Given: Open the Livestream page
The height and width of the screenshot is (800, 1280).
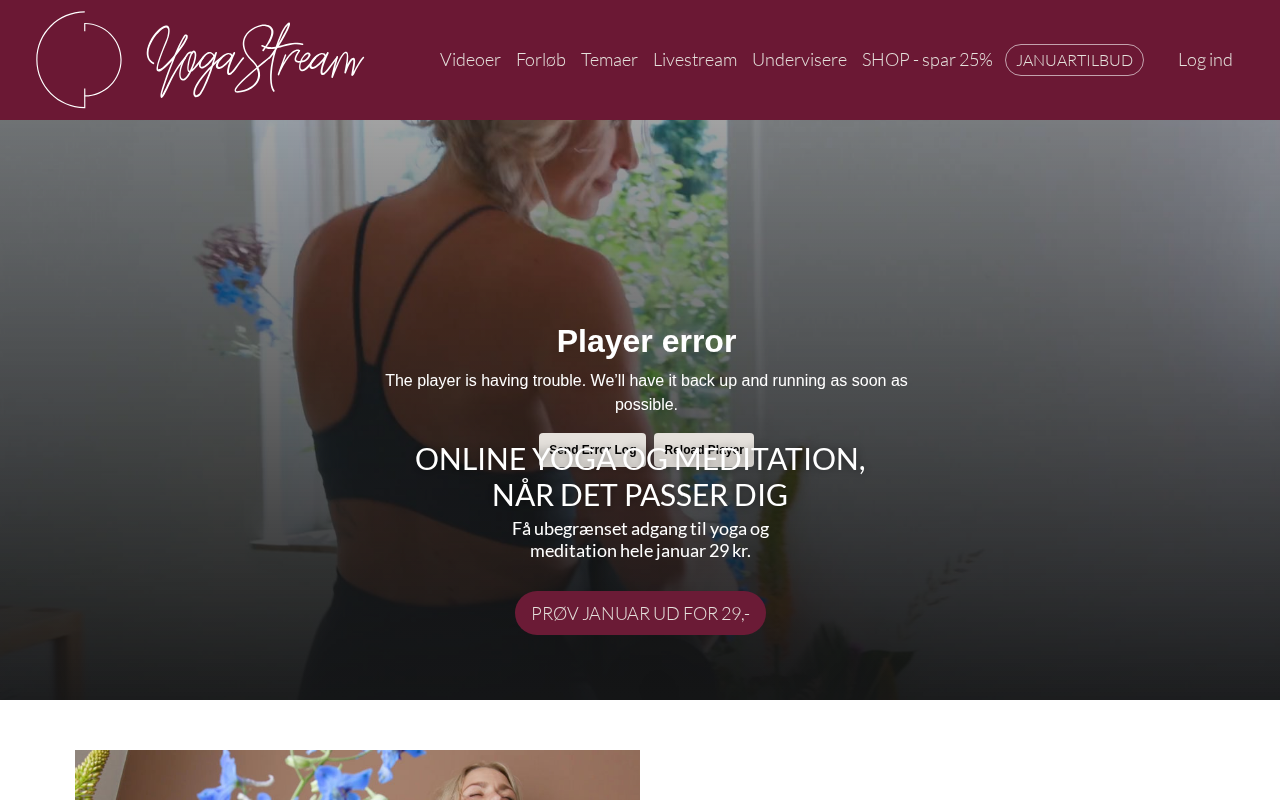Looking at the screenshot, I should 695,60.
